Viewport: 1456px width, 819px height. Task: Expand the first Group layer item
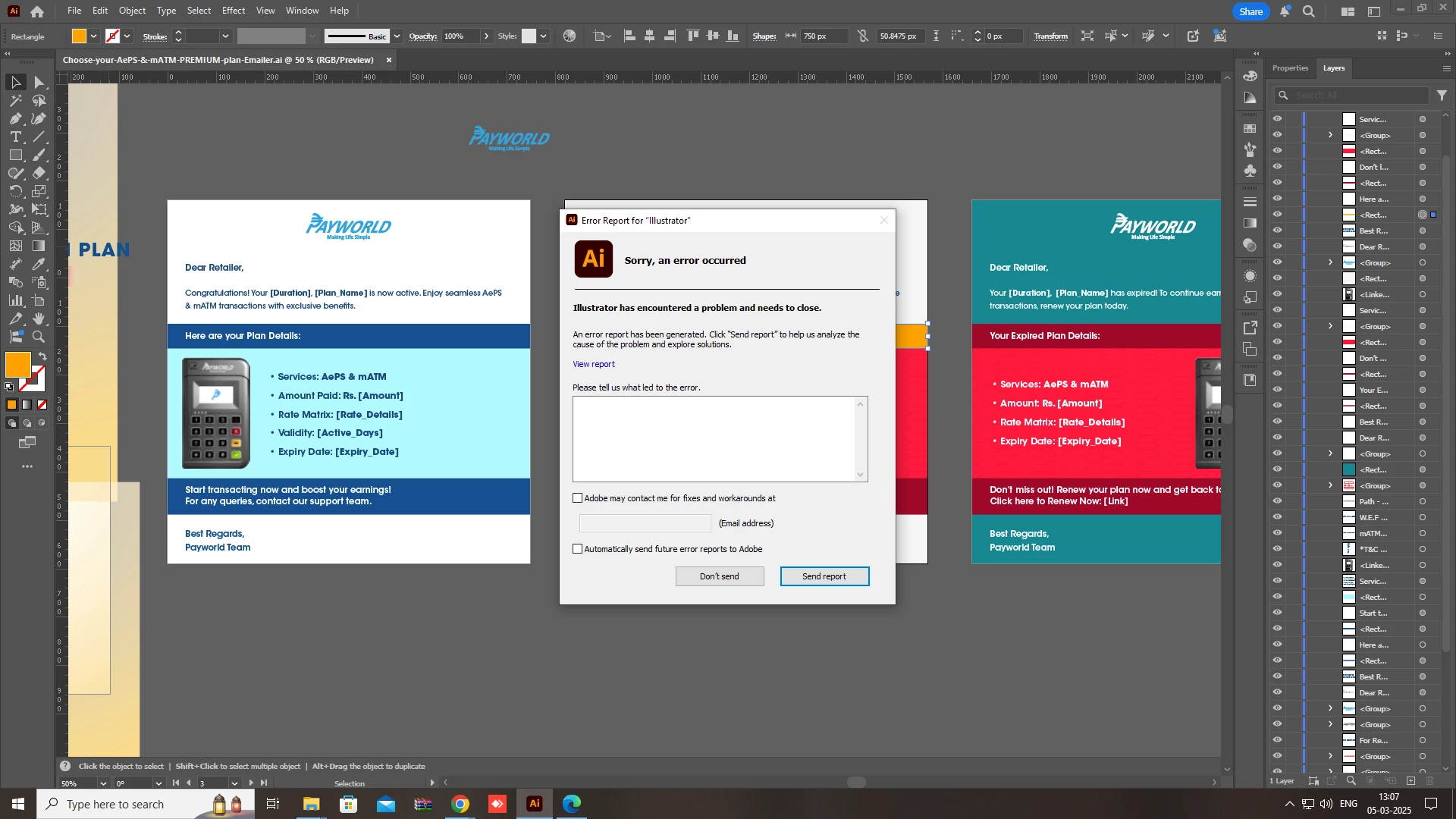coord(1330,135)
